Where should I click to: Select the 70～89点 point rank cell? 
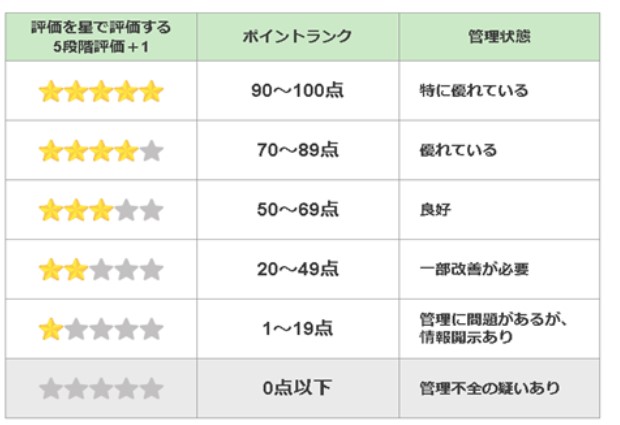point(297,150)
